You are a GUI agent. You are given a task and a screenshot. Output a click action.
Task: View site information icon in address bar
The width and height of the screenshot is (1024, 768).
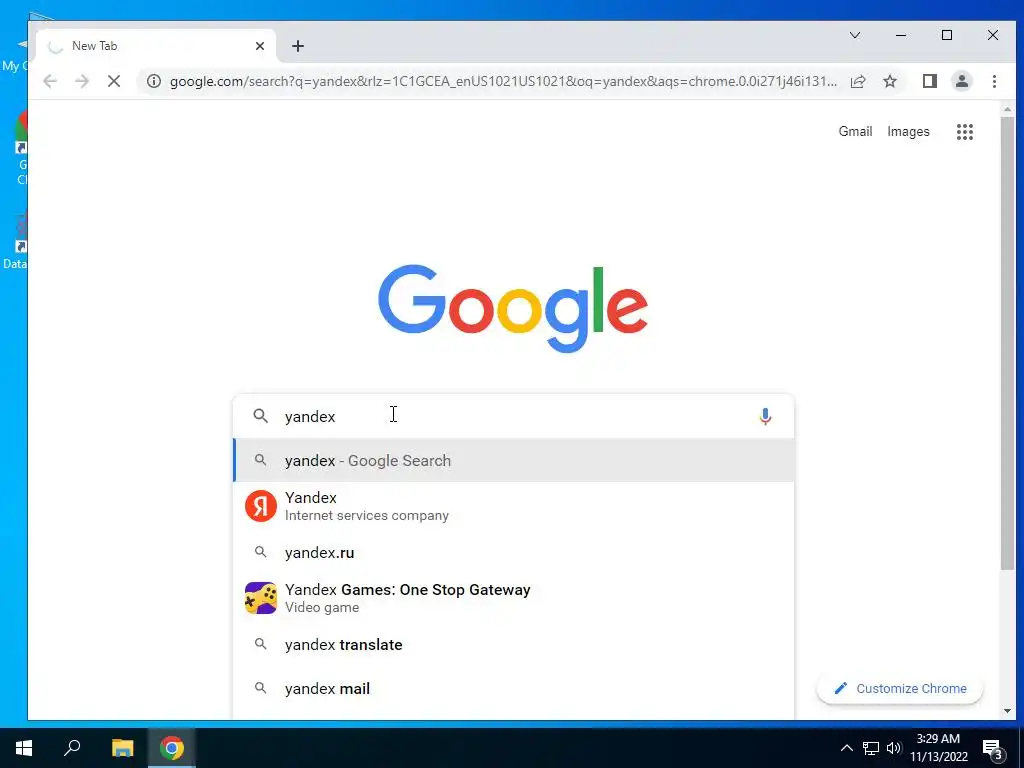[x=153, y=81]
